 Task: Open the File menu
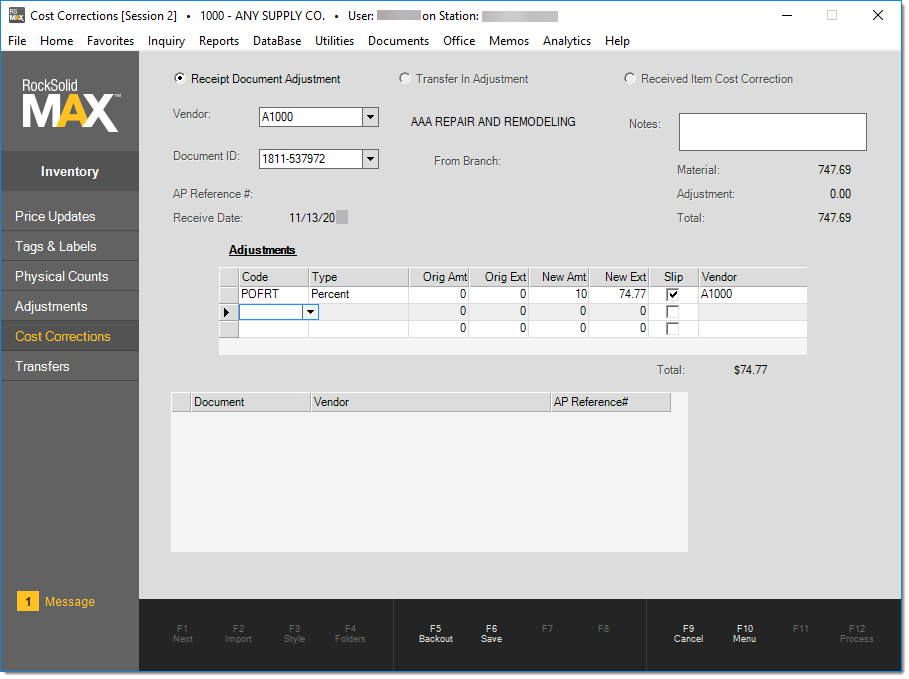coord(17,41)
